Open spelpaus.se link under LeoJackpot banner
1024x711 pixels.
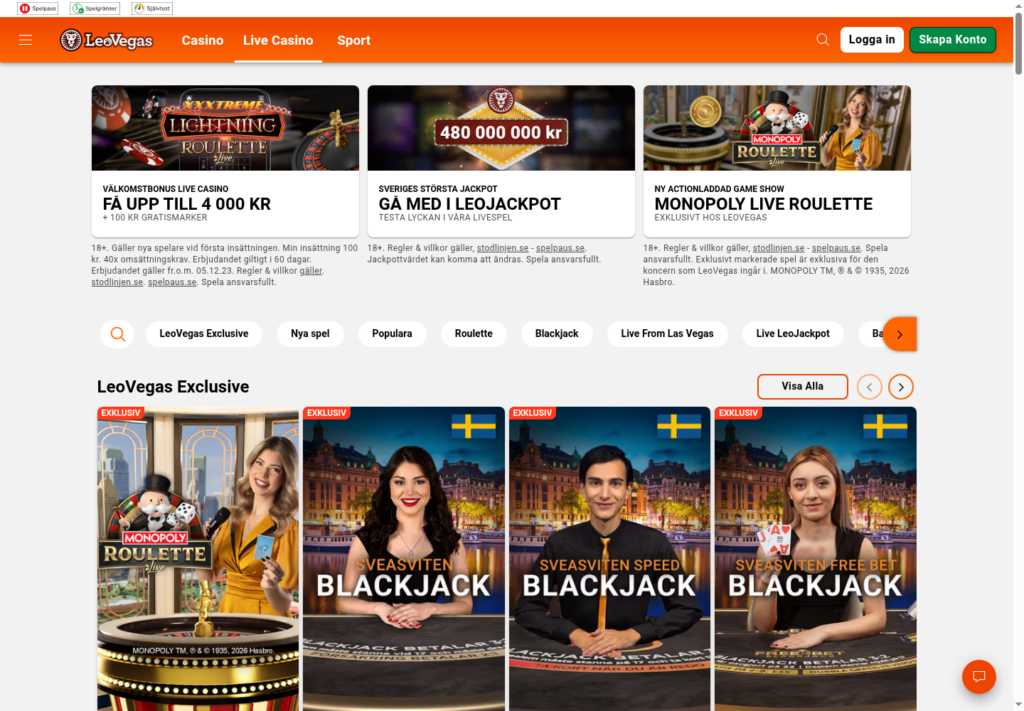(x=560, y=248)
